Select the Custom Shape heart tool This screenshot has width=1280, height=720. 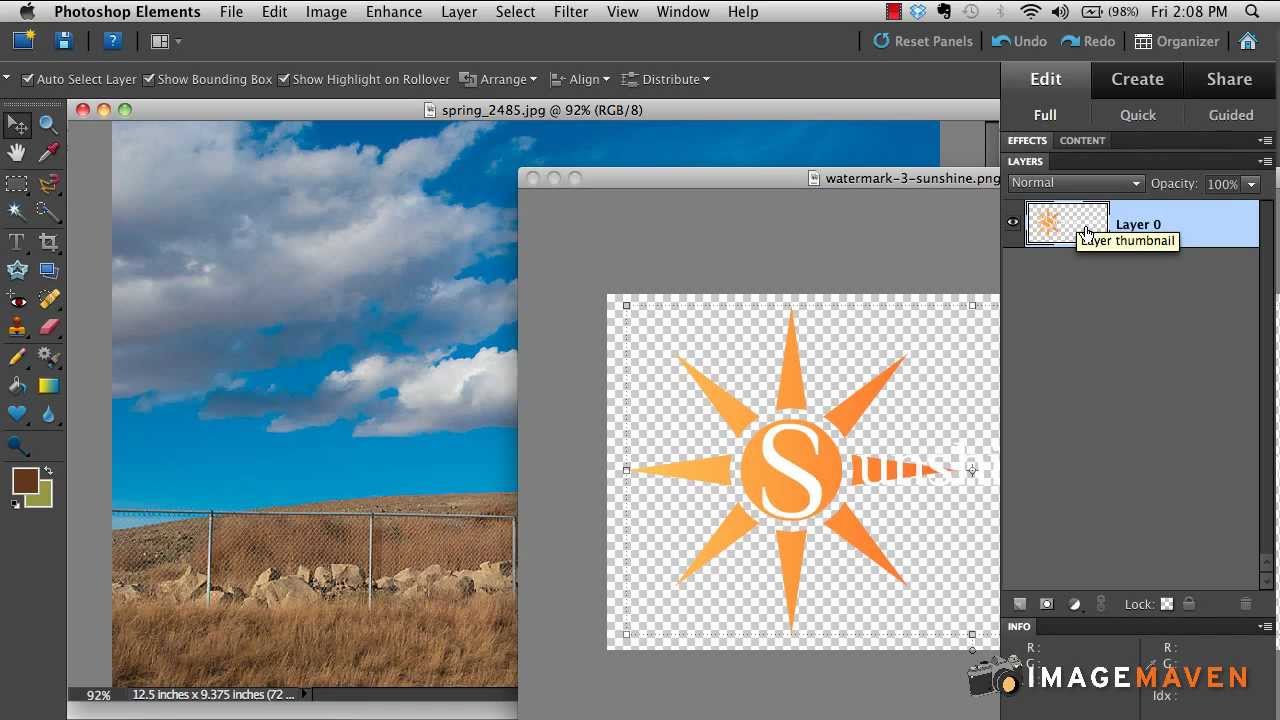17,414
